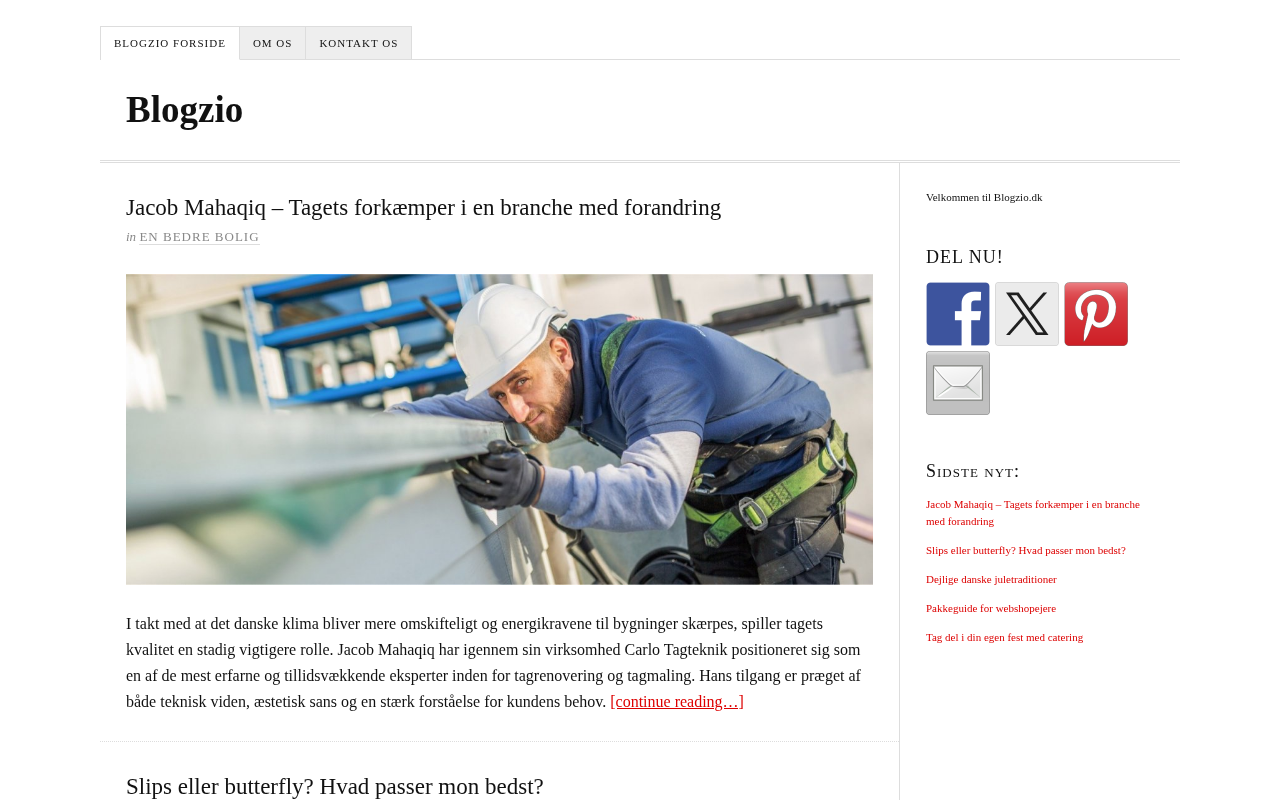Open the Kontakt Os tab
The height and width of the screenshot is (800, 1280).
tap(359, 43)
